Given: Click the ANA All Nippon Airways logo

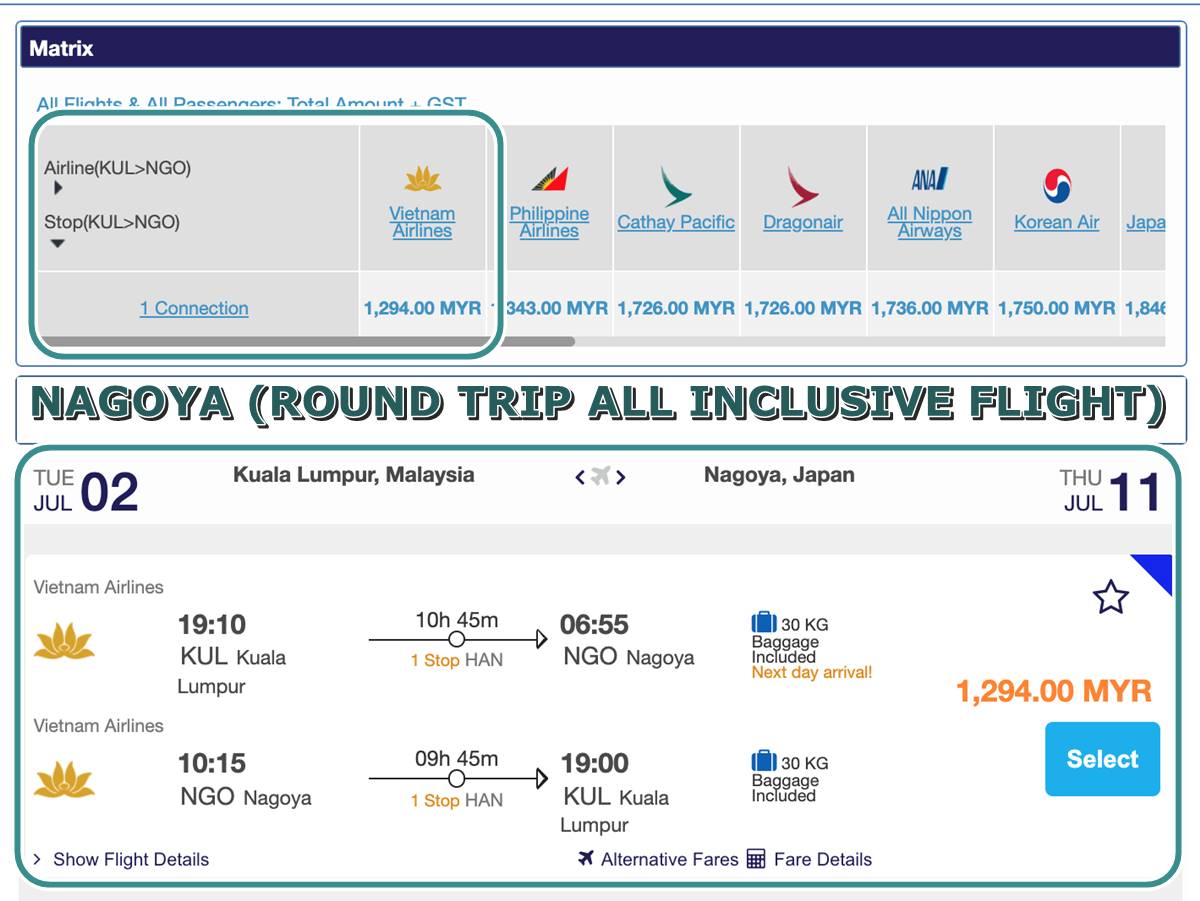Looking at the screenshot, I should click(x=930, y=180).
